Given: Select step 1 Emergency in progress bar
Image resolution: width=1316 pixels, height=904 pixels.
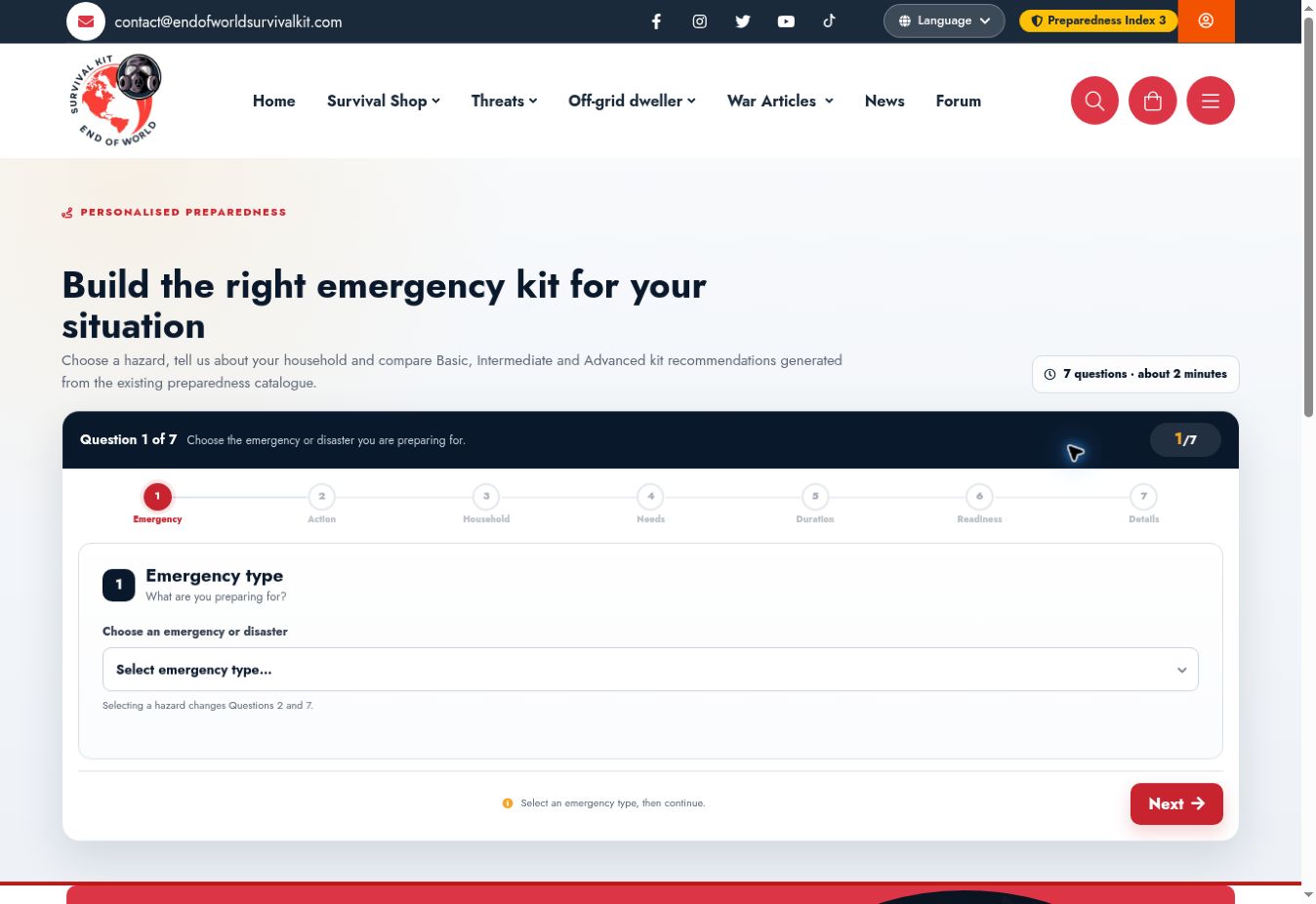Looking at the screenshot, I should [157, 503].
